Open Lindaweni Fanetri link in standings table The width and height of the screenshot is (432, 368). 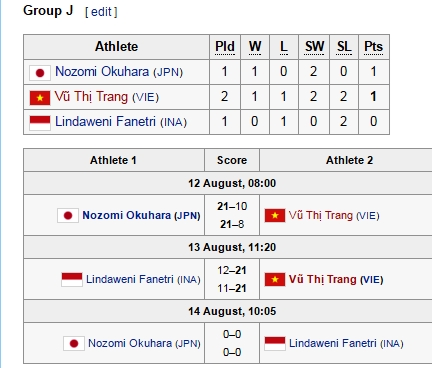coord(105,122)
